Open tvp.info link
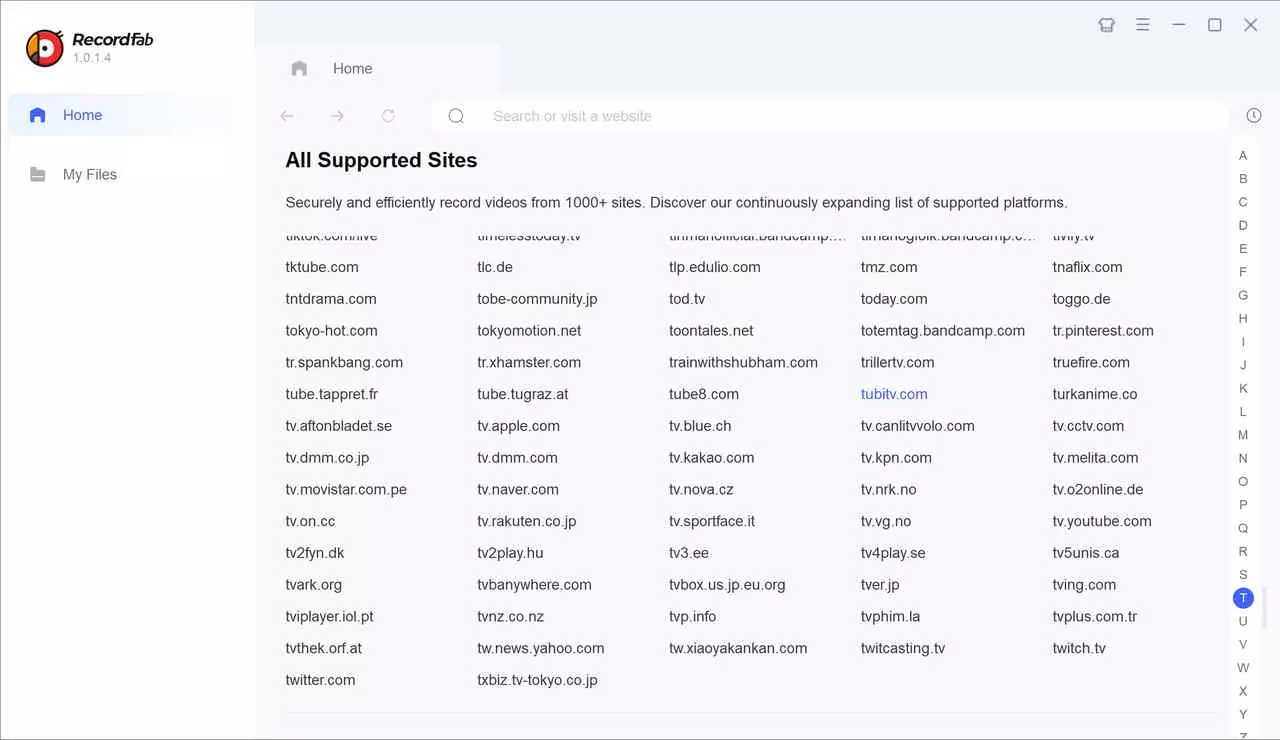The image size is (1280, 740). (x=693, y=617)
